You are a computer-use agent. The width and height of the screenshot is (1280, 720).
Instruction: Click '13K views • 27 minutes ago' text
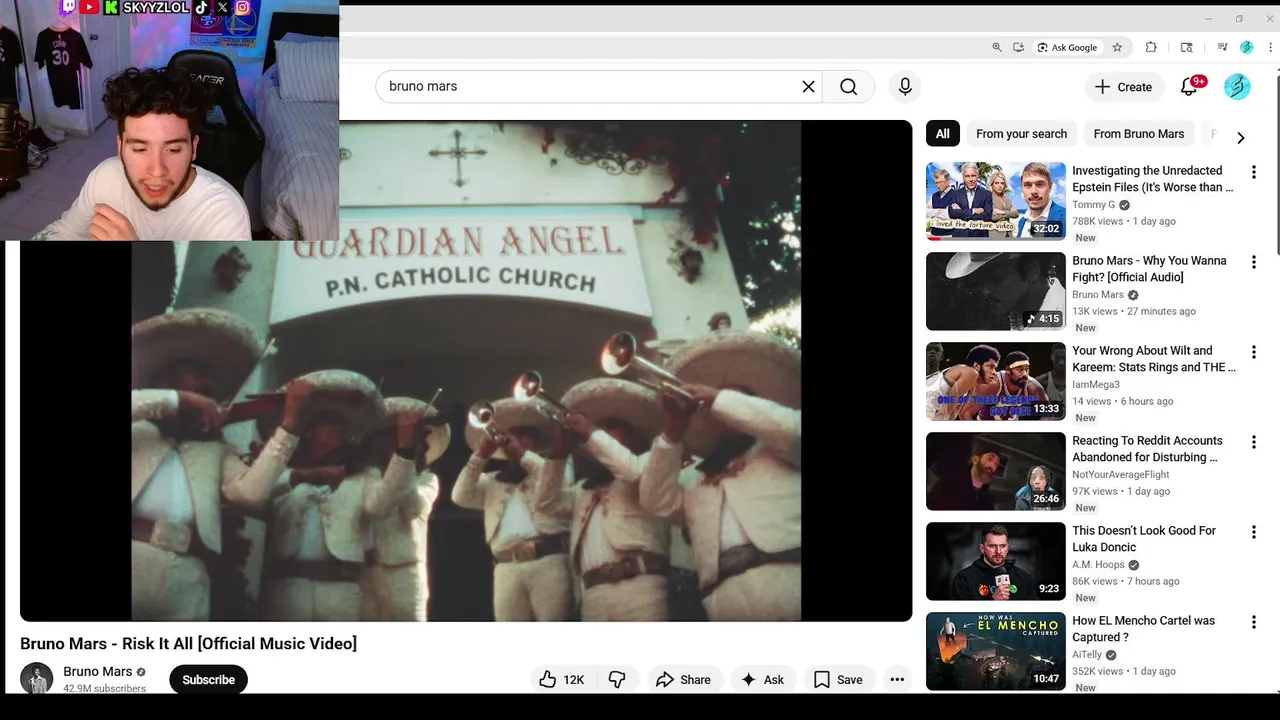click(1134, 311)
